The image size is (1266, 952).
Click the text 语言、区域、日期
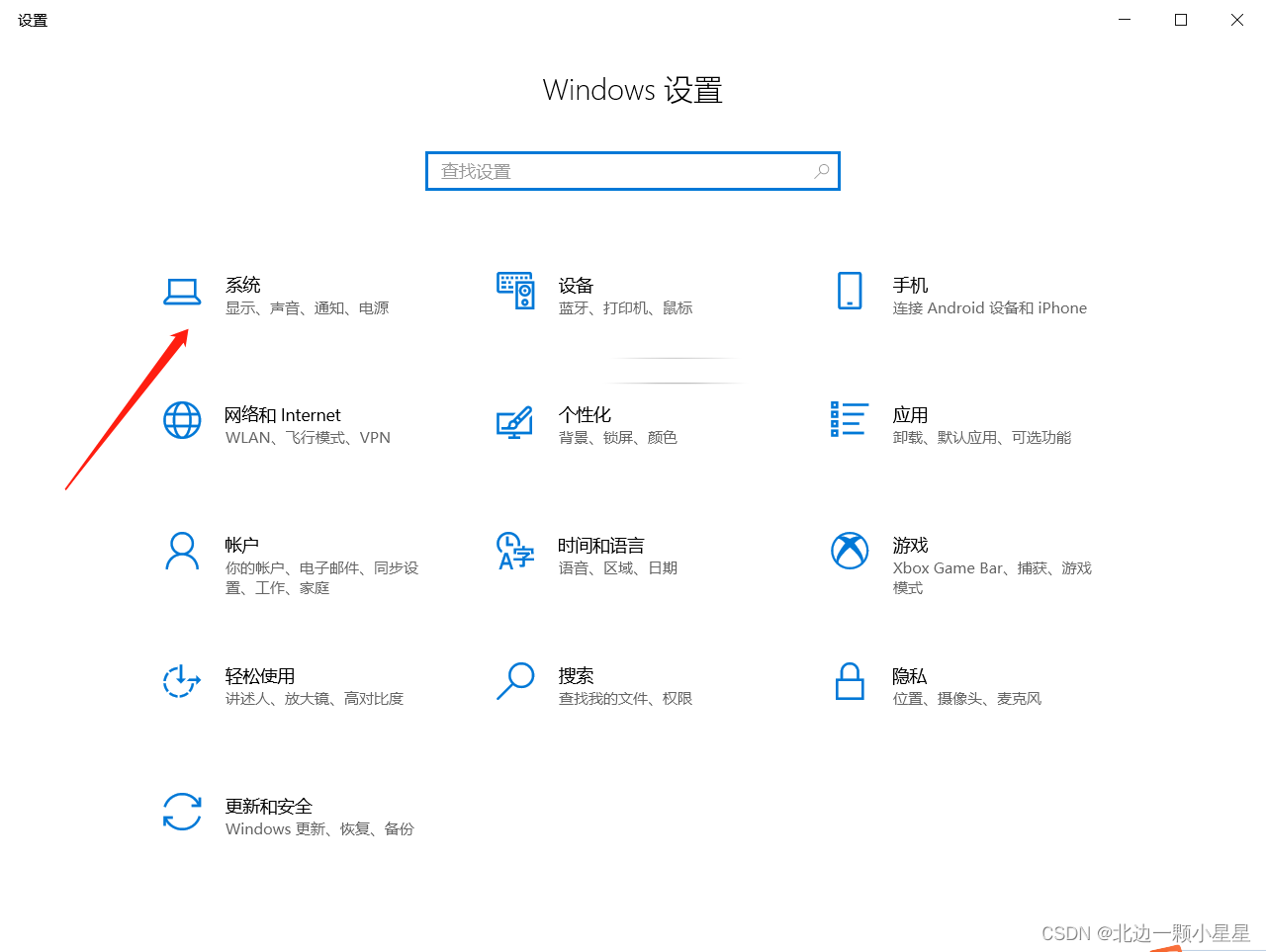(x=618, y=568)
